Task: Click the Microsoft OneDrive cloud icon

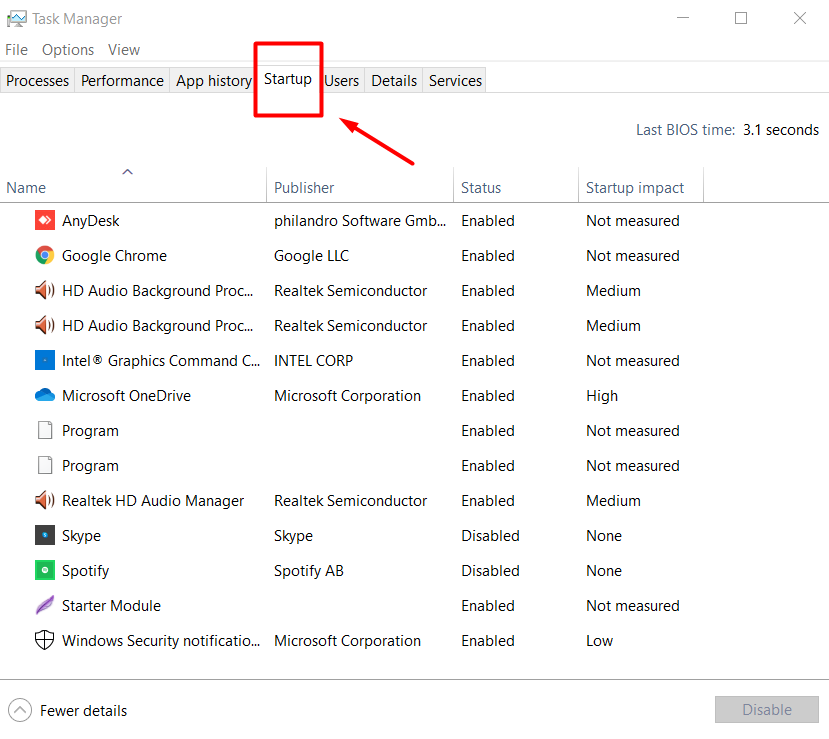Action: [45, 395]
